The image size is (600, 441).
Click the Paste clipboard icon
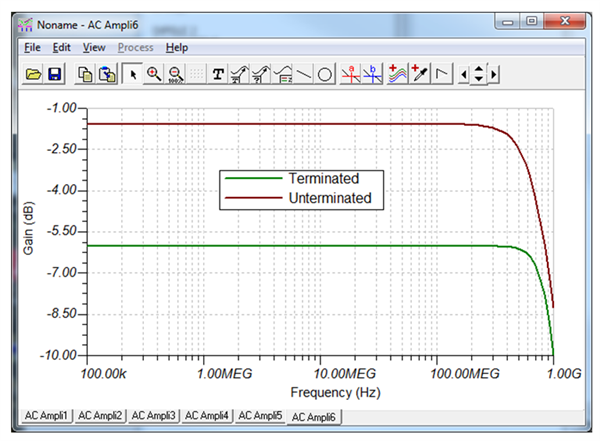(107, 74)
